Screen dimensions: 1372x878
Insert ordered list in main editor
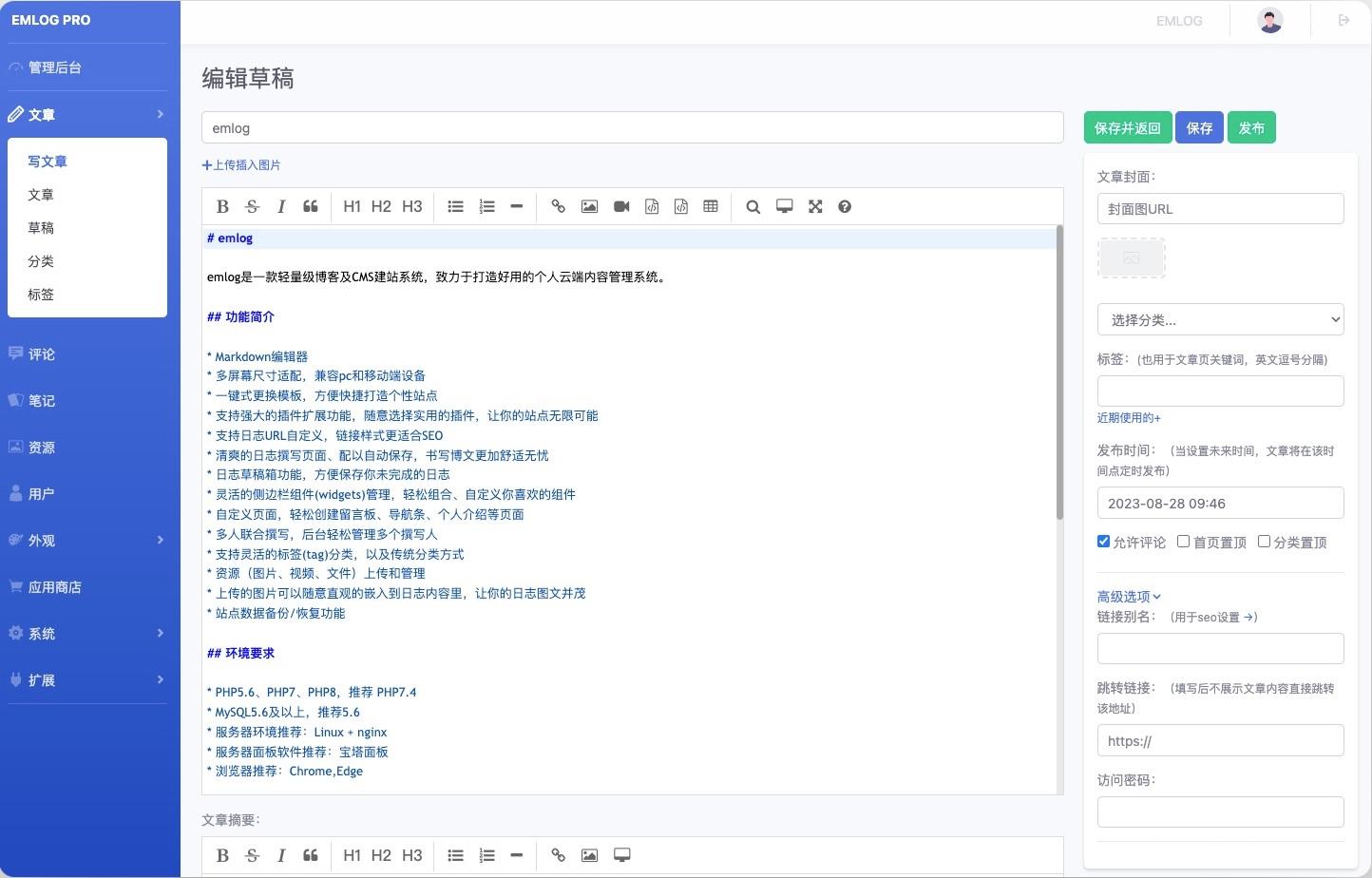(486, 206)
